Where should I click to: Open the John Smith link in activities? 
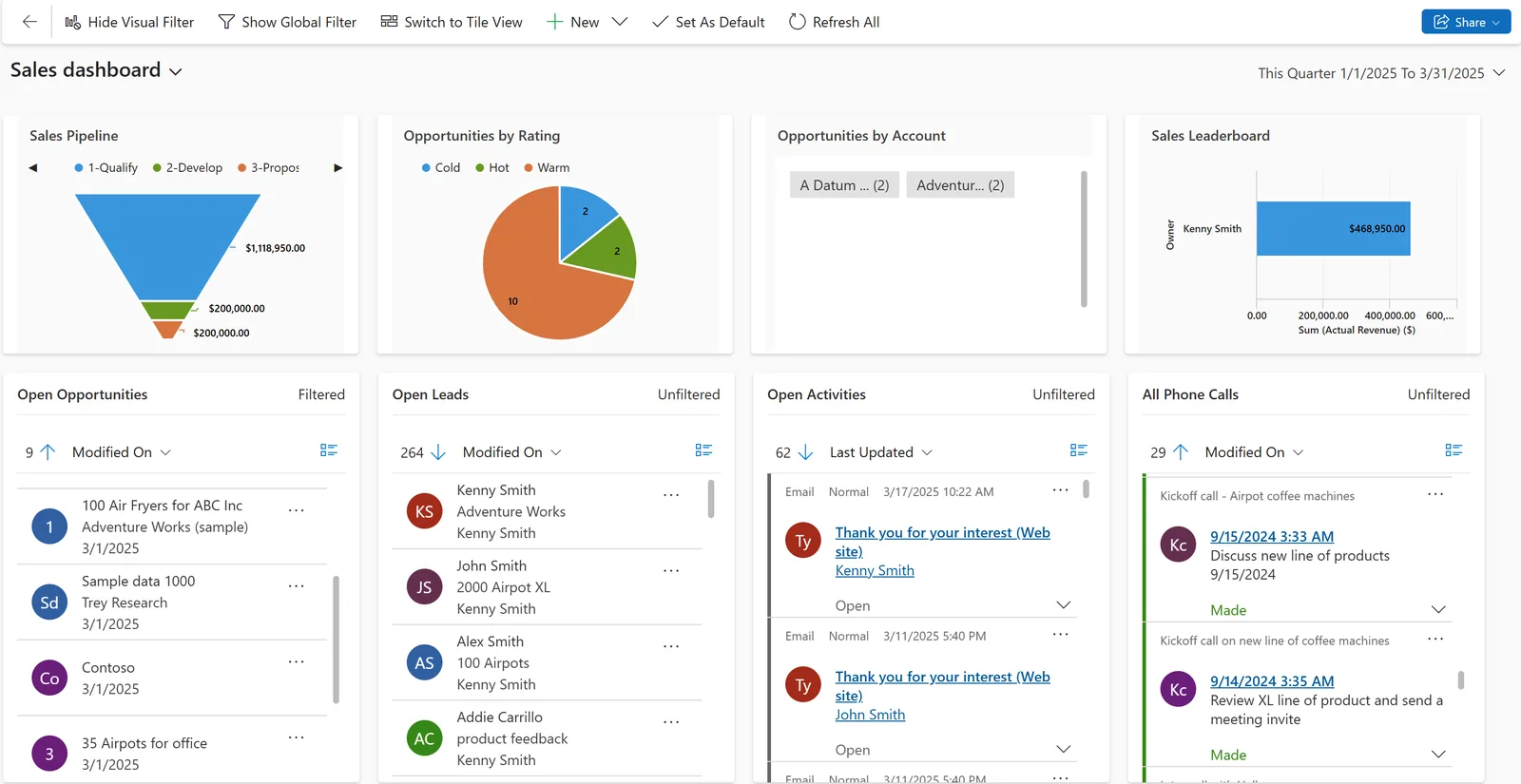coord(870,715)
